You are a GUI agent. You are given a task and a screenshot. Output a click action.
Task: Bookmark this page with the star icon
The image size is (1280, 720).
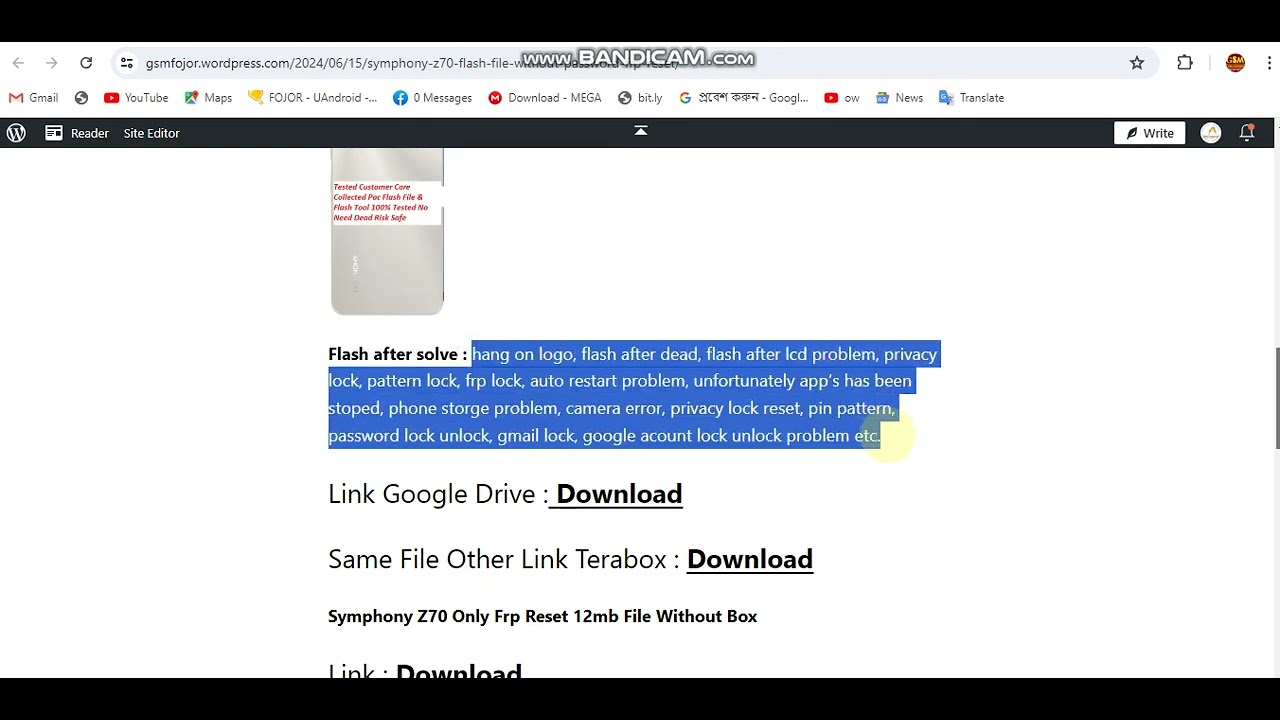click(1137, 63)
